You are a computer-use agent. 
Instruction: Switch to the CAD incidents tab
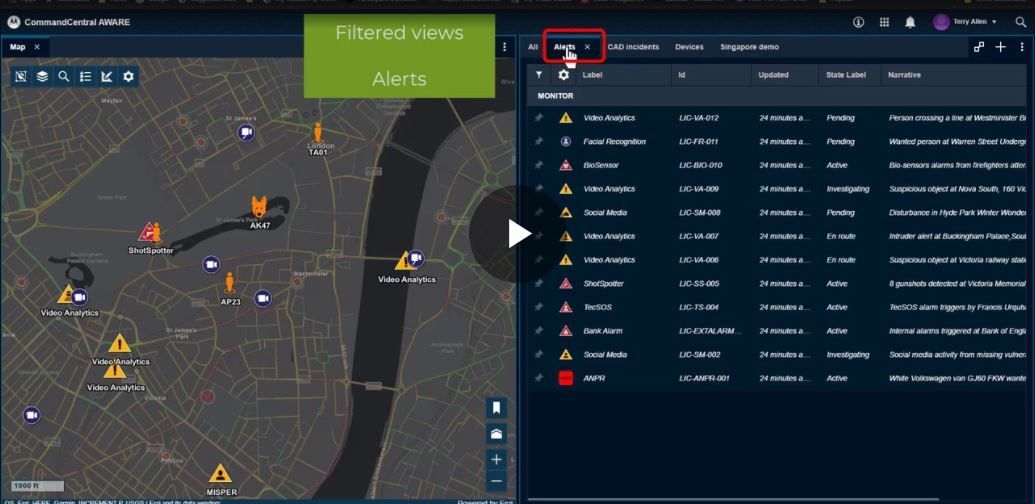tap(633, 47)
